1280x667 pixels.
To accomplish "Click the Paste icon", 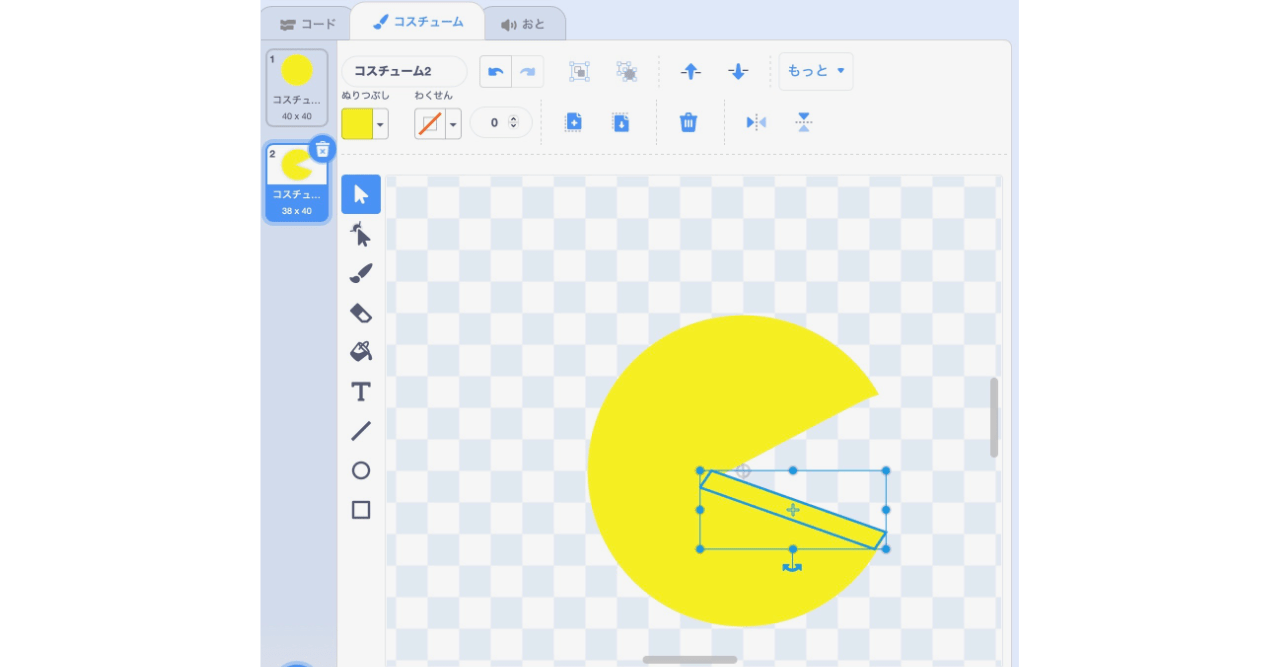I will pos(621,123).
